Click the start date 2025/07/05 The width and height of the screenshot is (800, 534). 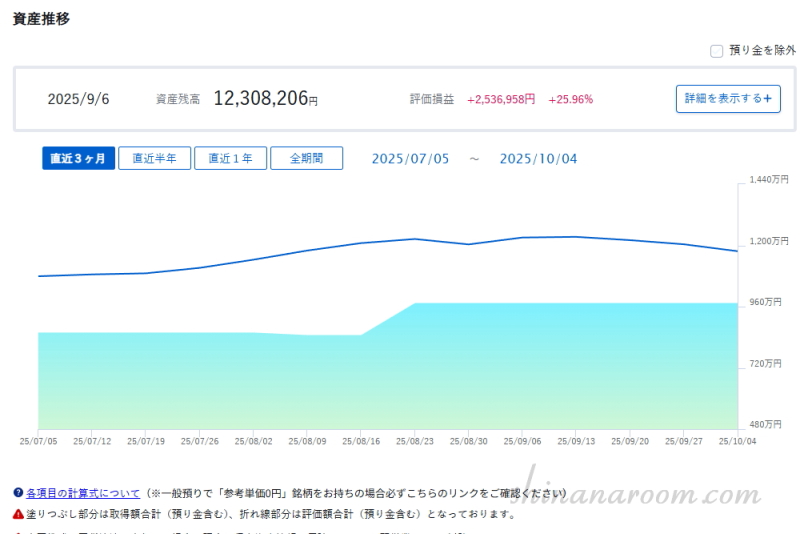[410, 159]
